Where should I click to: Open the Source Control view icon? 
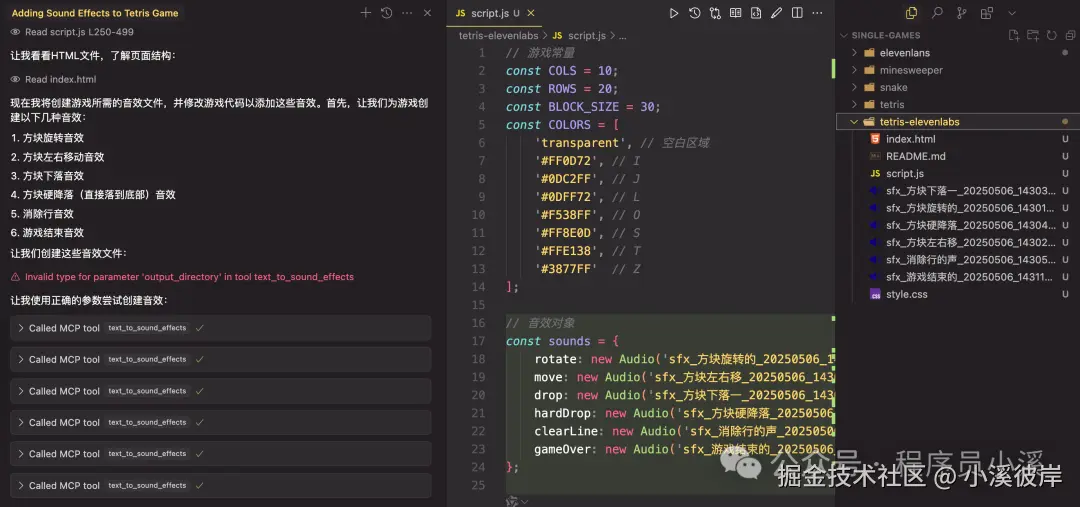(962, 13)
